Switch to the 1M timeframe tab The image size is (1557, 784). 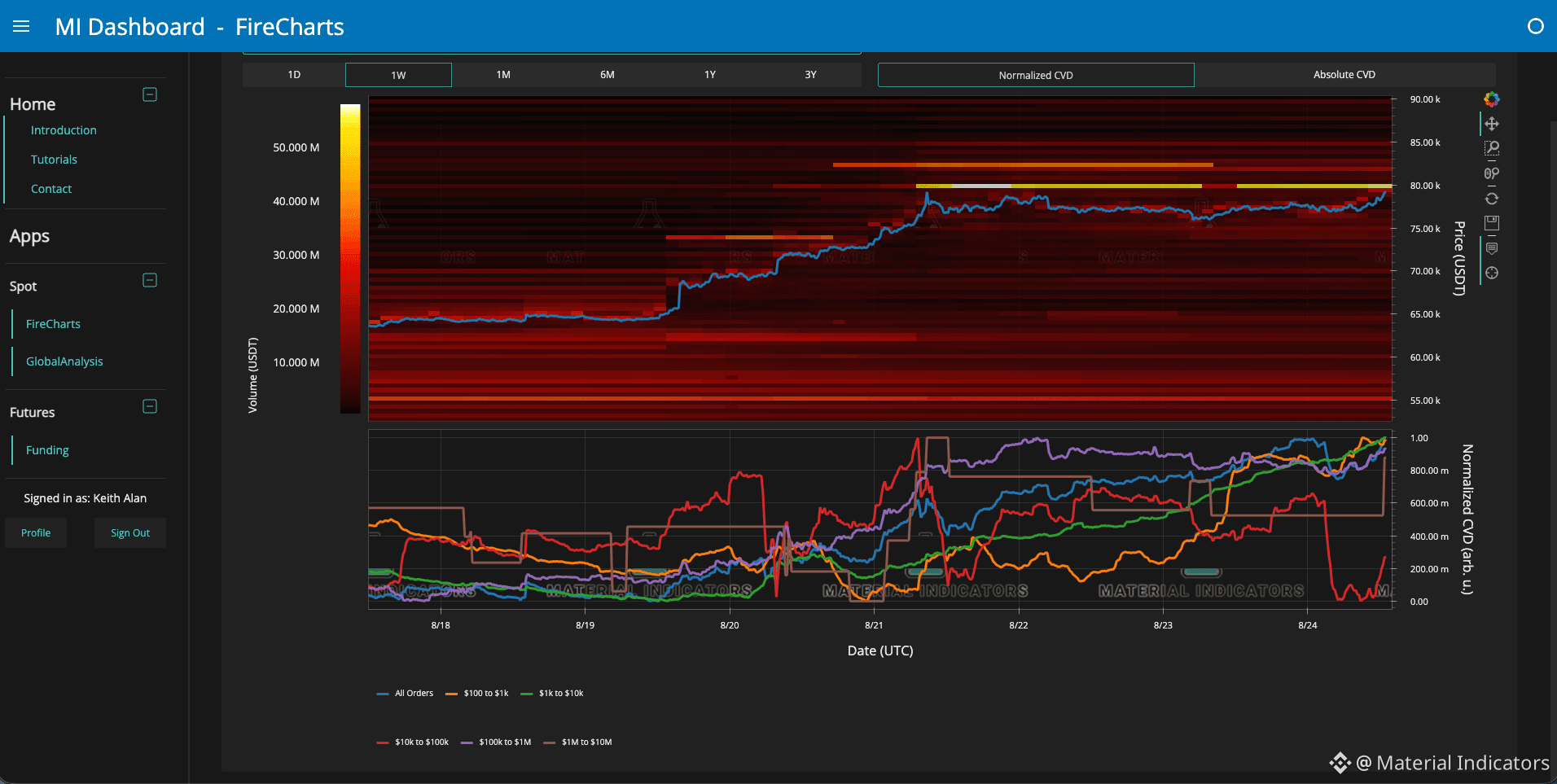pyautogui.click(x=503, y=75)
